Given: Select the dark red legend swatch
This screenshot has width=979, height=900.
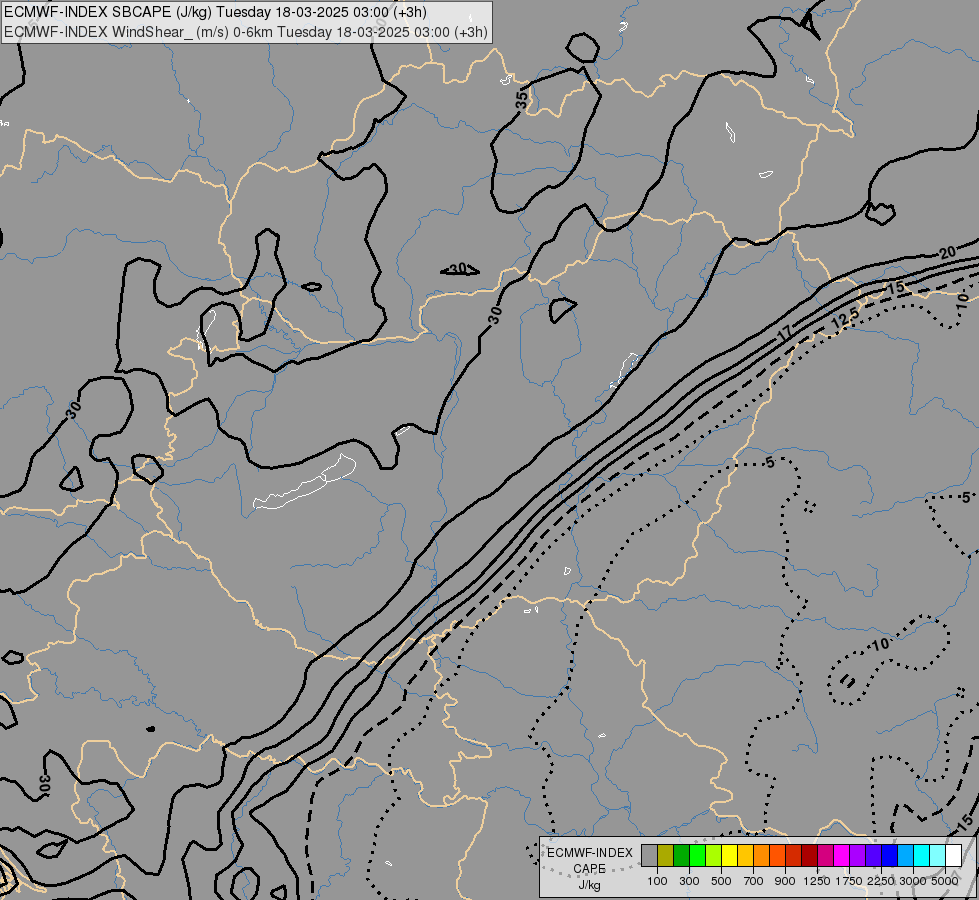Looking at the screenshot, I should [809, 855].
